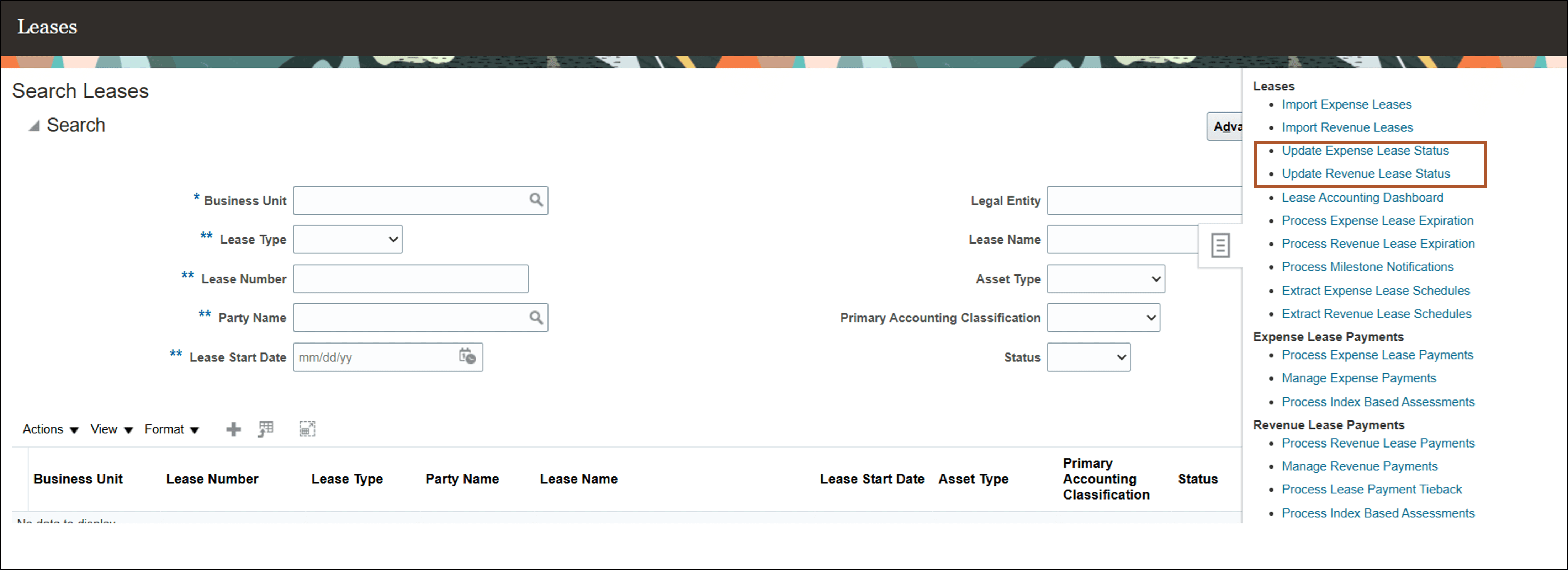
Task: Click into the Lease Number field
Action: click(x=410, y=279)
